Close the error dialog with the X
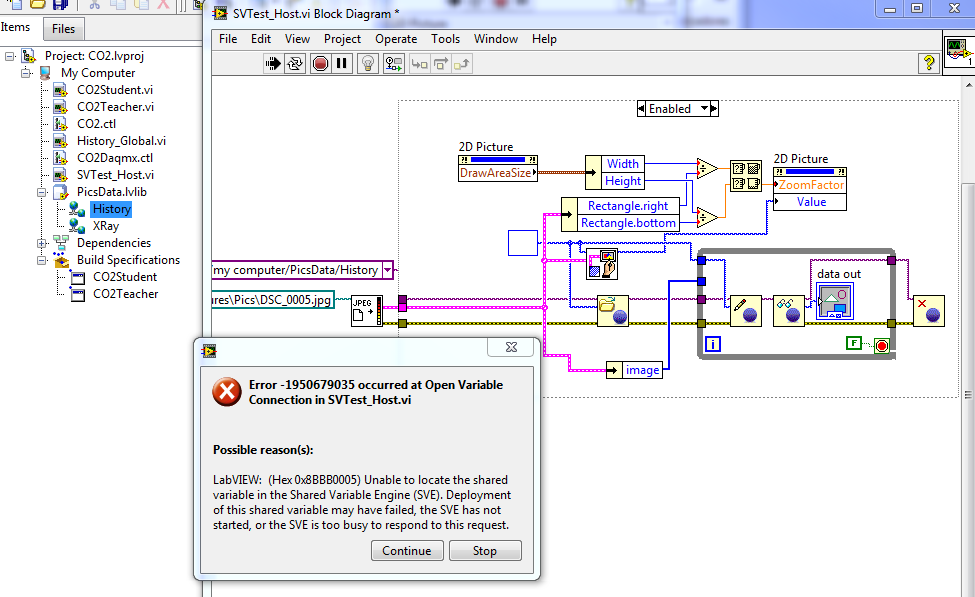The height and width of the screenshot is (597, 975). [x=511, y=347]
